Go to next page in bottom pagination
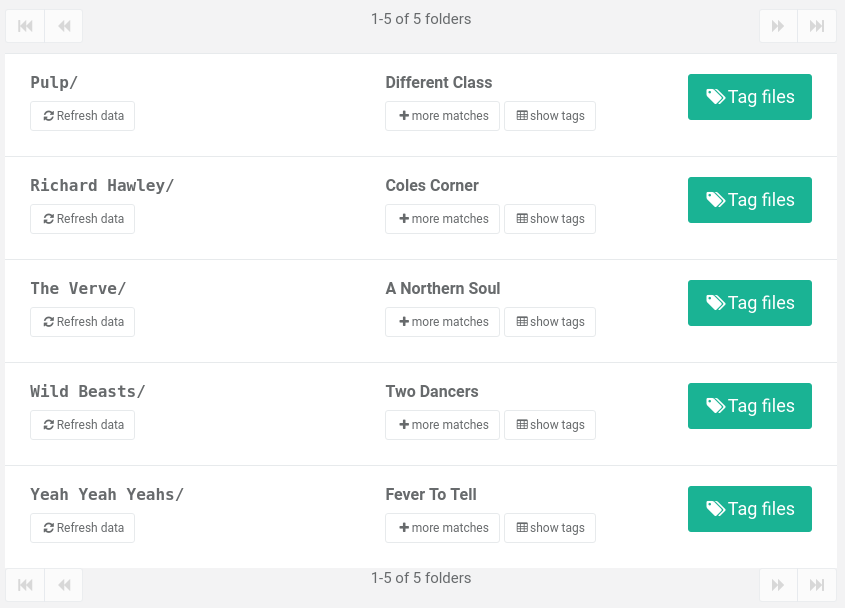 [x=778, y=585]
